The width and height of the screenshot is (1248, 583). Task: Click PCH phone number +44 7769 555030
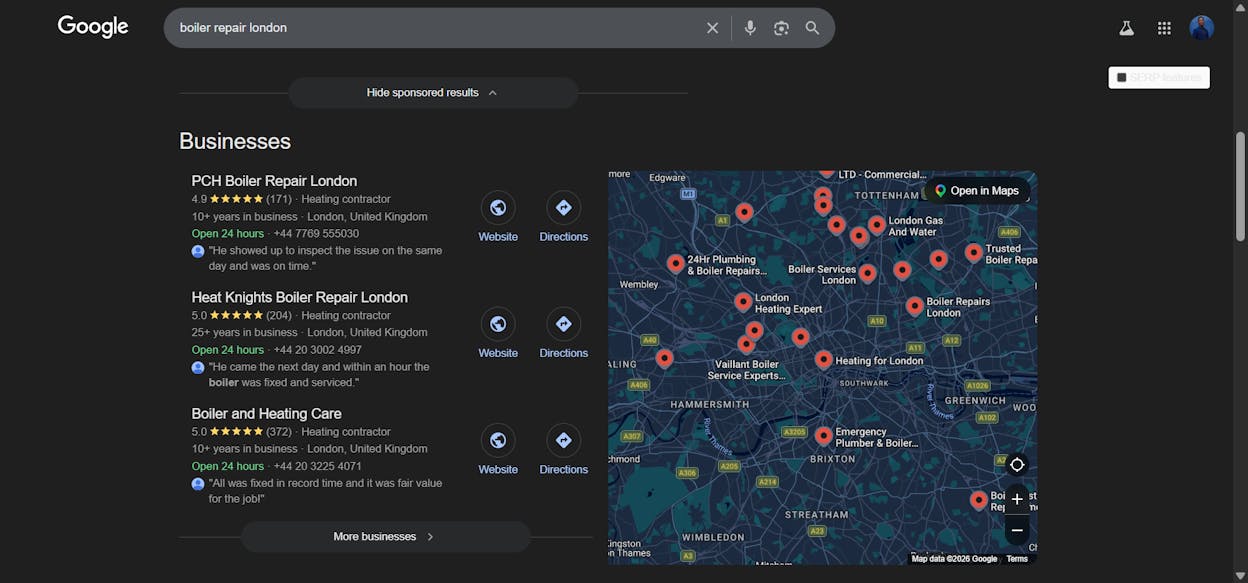[x=316, y=234]
